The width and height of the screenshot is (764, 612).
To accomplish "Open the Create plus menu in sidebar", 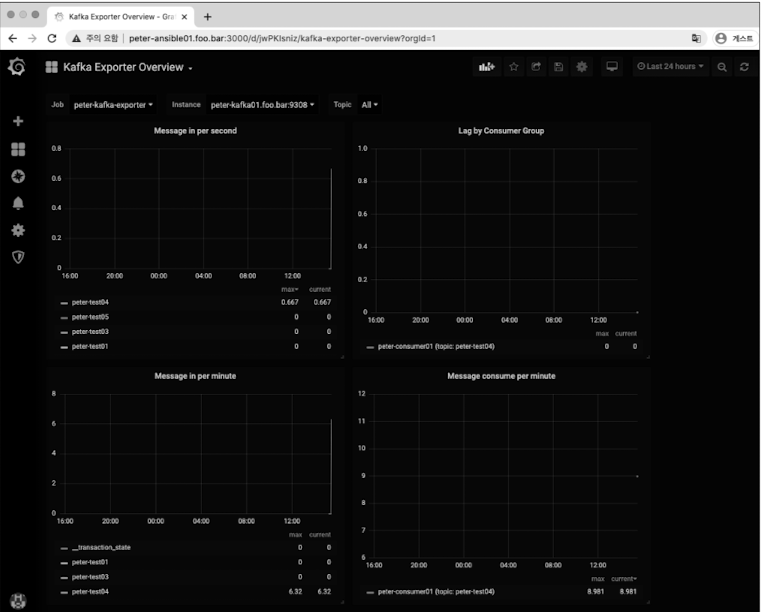I will click(18, 121).
